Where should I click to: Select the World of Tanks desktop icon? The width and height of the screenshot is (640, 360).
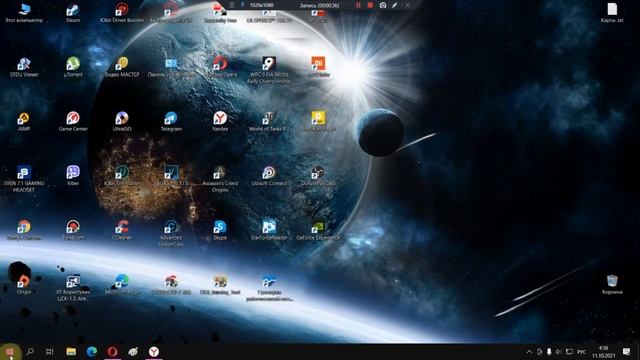pos(269,121)
